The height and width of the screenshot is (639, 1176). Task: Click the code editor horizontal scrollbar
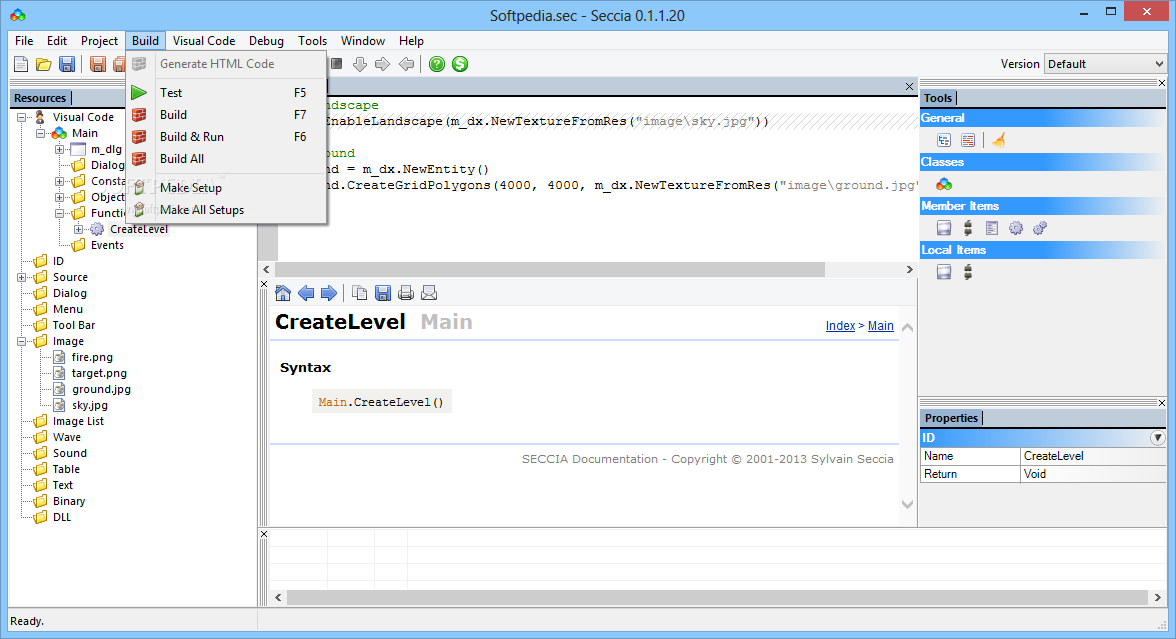tap(550, 269)
